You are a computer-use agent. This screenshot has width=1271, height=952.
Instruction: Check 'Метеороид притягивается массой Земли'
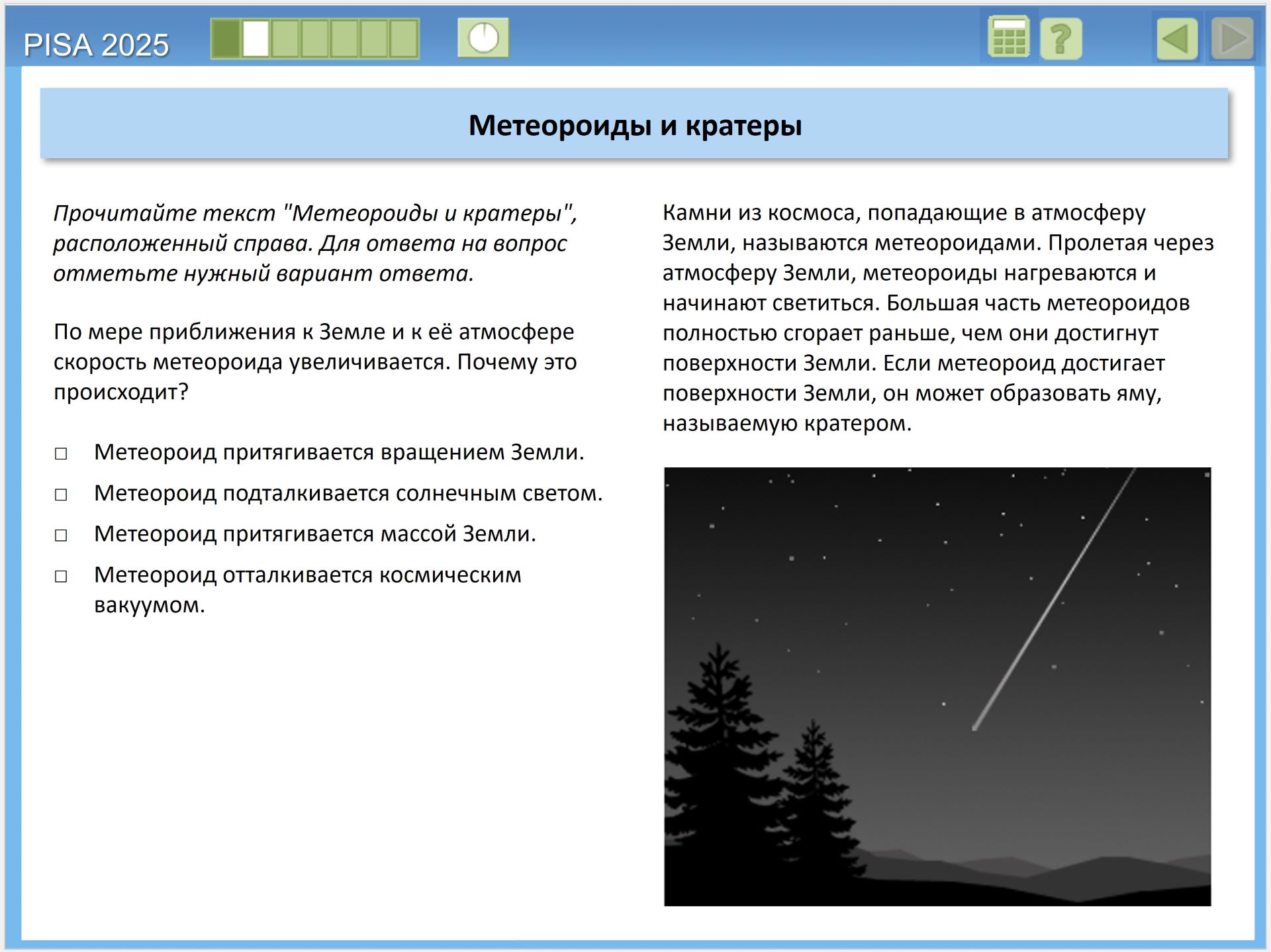point(61,535)
